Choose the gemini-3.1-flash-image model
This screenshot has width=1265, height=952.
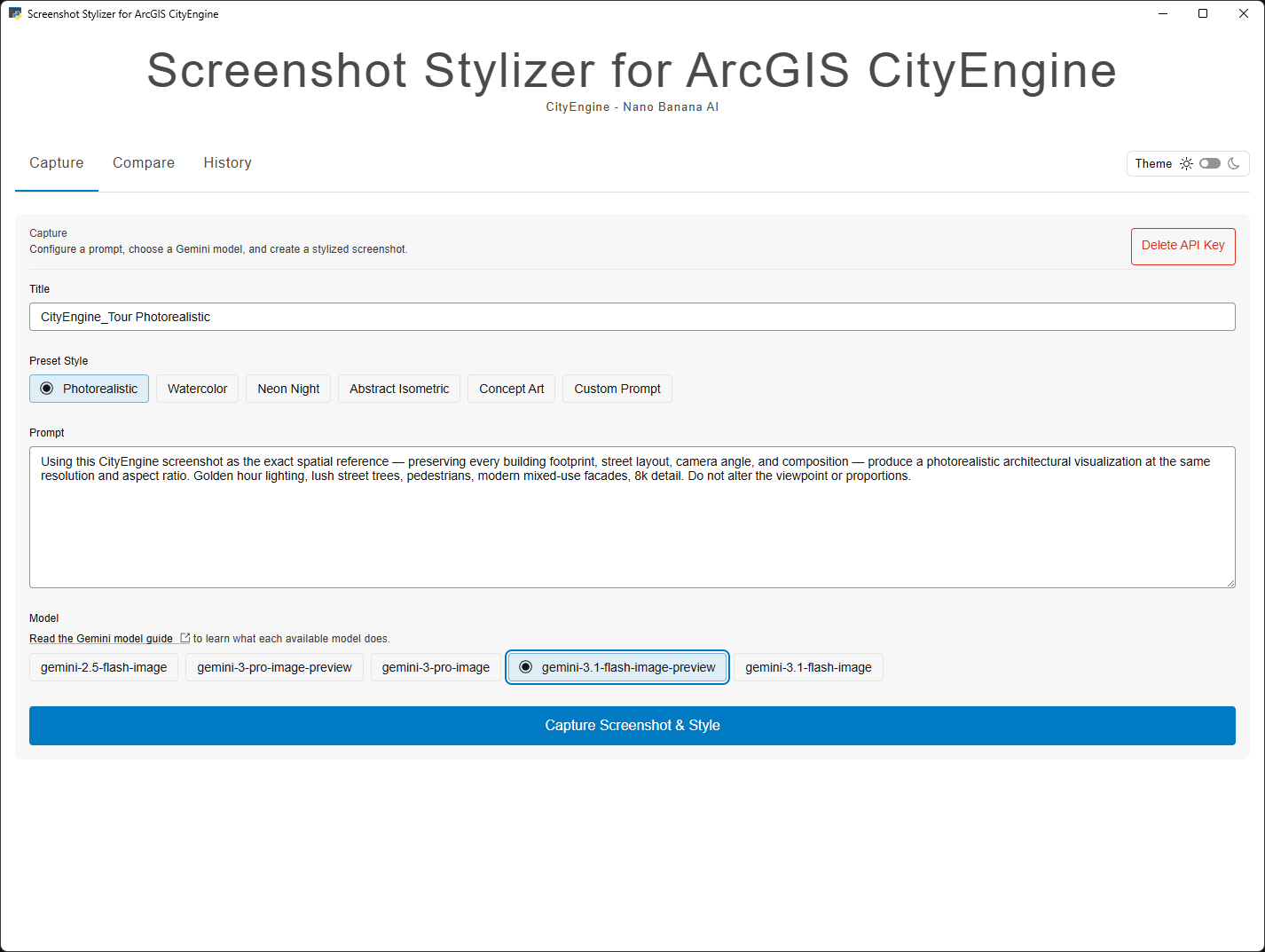point(808,667)
